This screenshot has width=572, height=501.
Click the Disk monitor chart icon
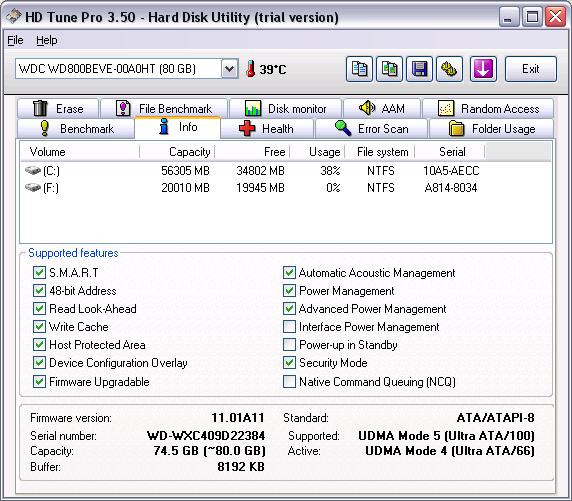click(x=252, y=108)
